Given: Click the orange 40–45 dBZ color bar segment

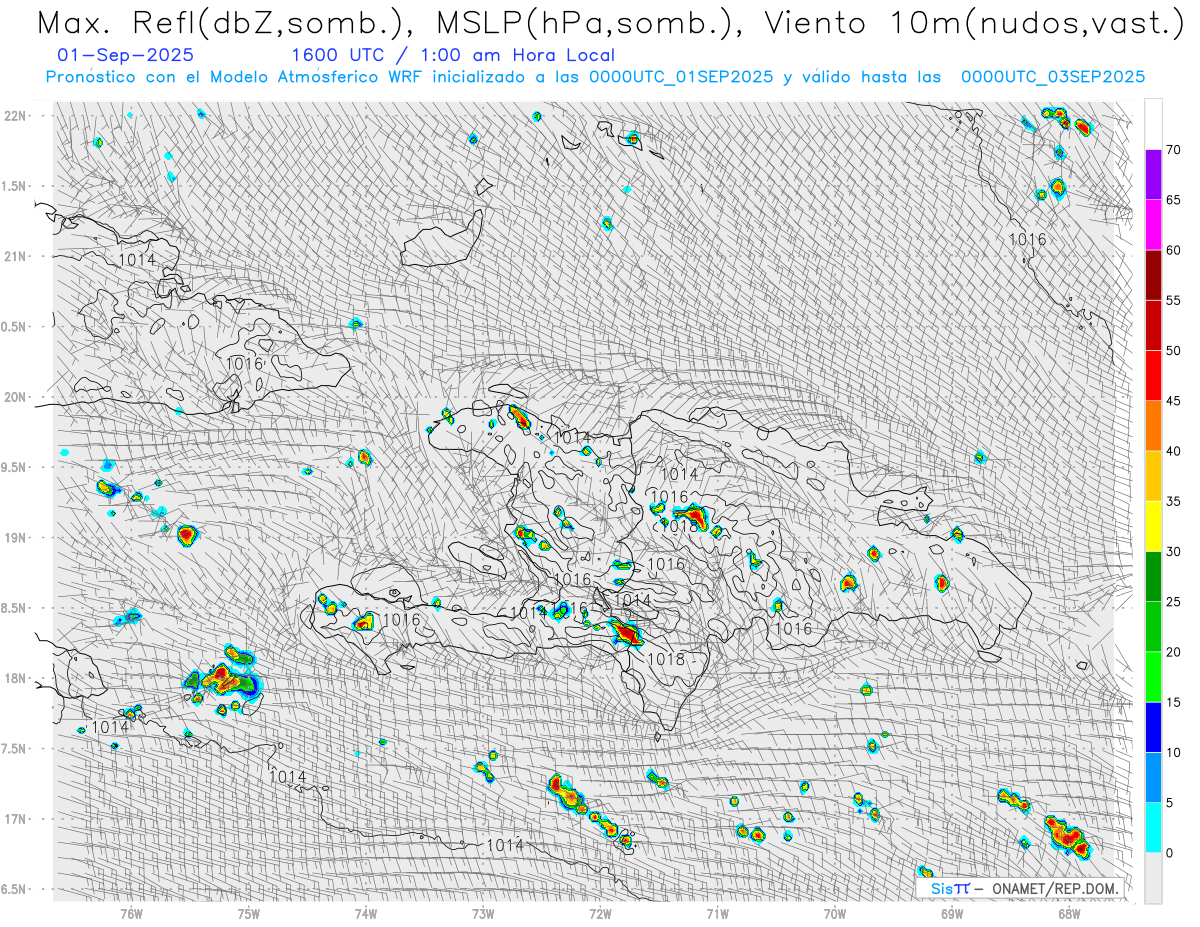Looking at the screenshot, I should click(x=1153, y=426).
